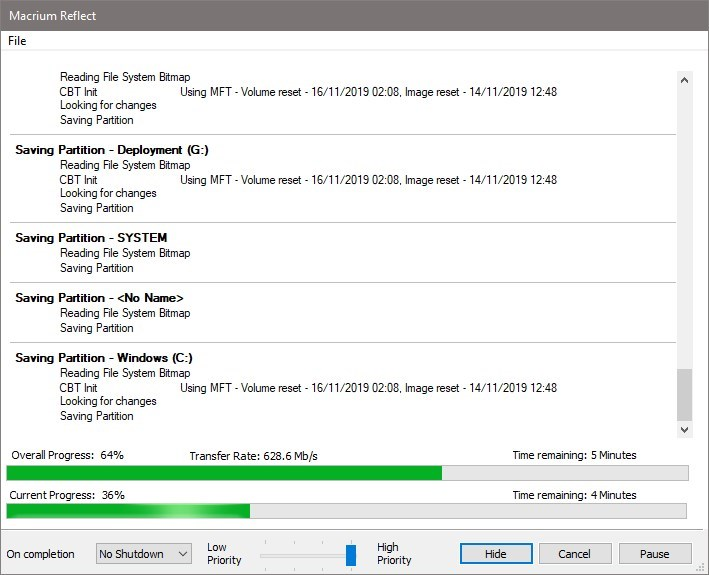709x575 pixels.
Task: Select the 'Saving Partition - Deployment (G:)' heading
Action: pos(112,150)
